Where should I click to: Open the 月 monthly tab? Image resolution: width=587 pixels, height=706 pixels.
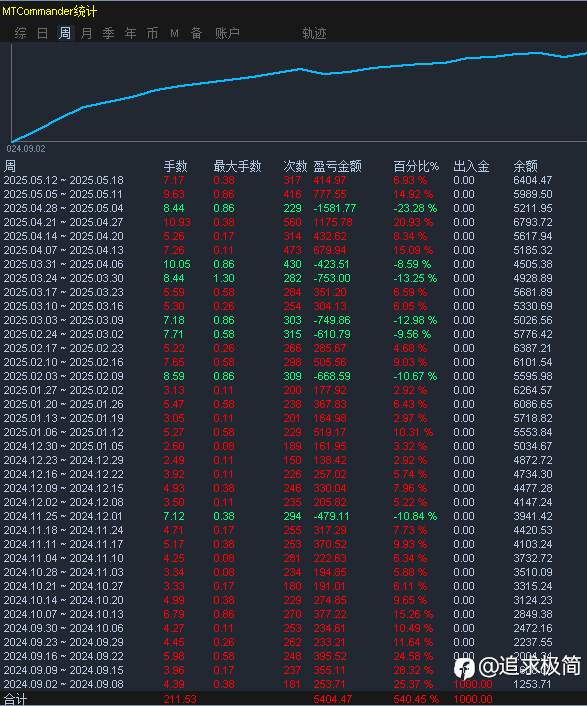coord(86,33)
